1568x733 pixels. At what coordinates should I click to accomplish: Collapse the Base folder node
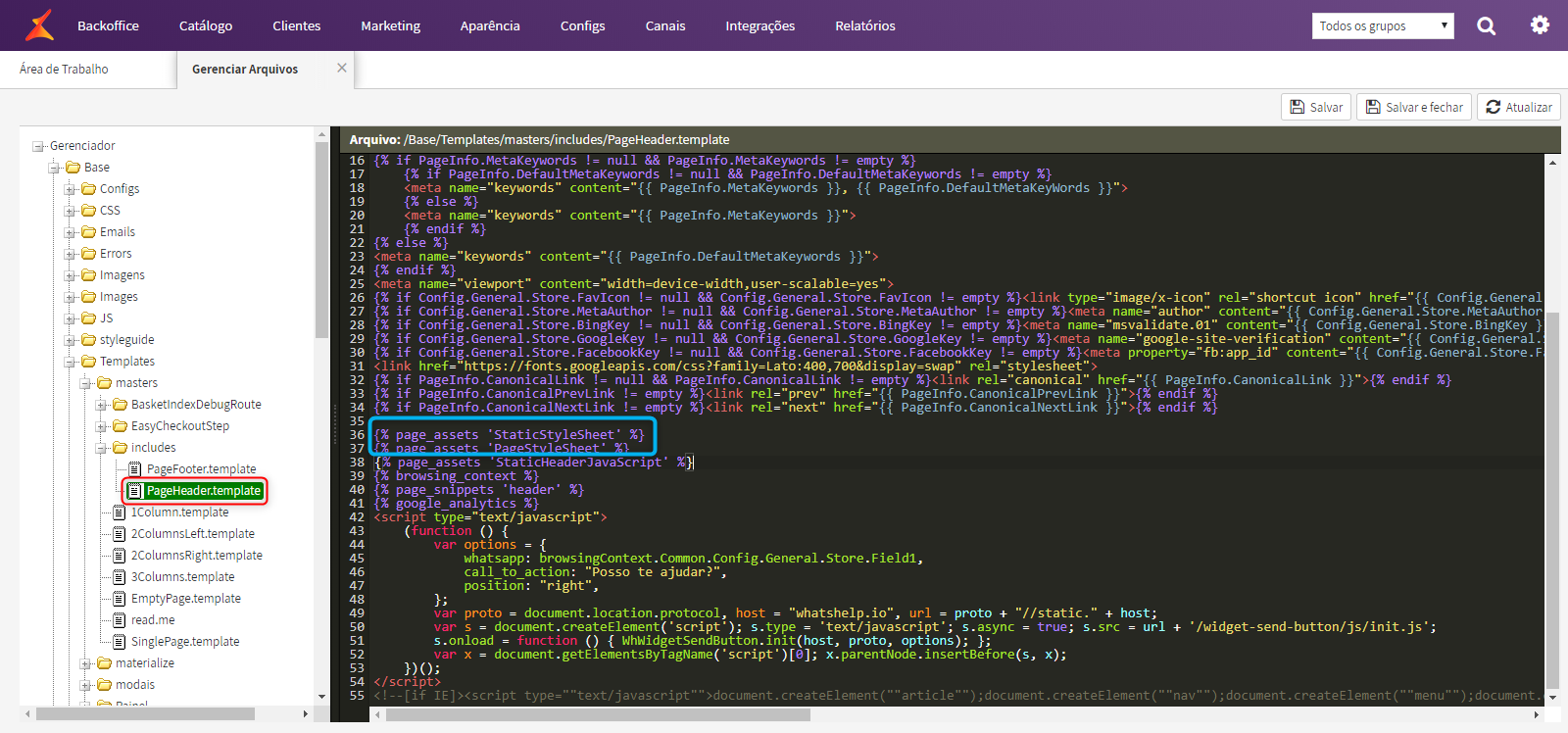pyautogui.click(x=54, y=169)
